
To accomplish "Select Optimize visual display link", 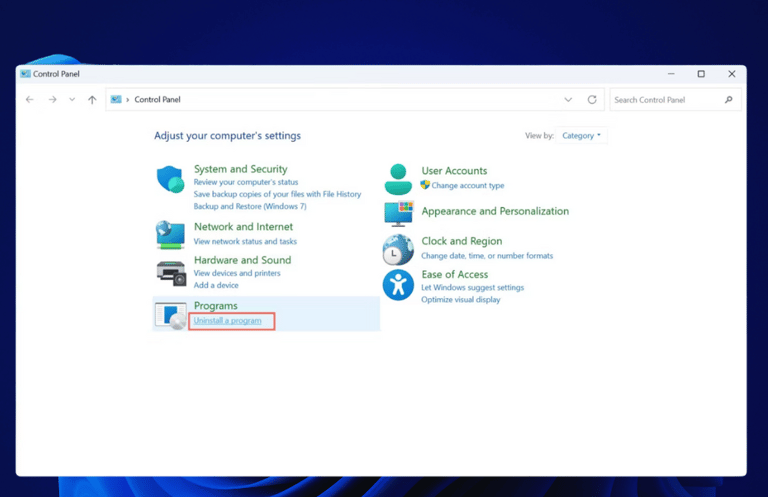I will pyautogui.click(x=461, y=300).
